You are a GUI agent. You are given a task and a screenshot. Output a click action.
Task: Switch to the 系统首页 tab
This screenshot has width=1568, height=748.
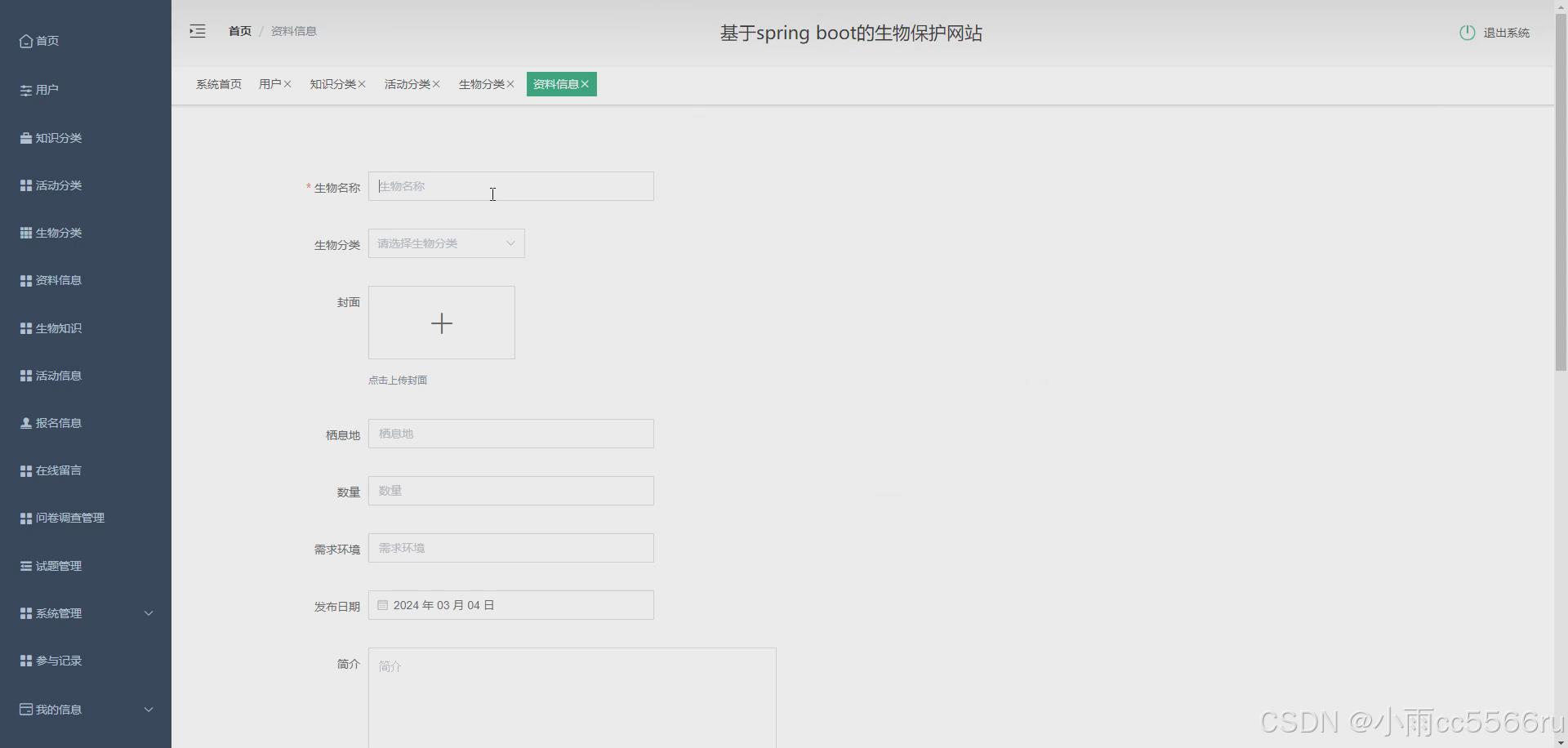coord(219,84)
